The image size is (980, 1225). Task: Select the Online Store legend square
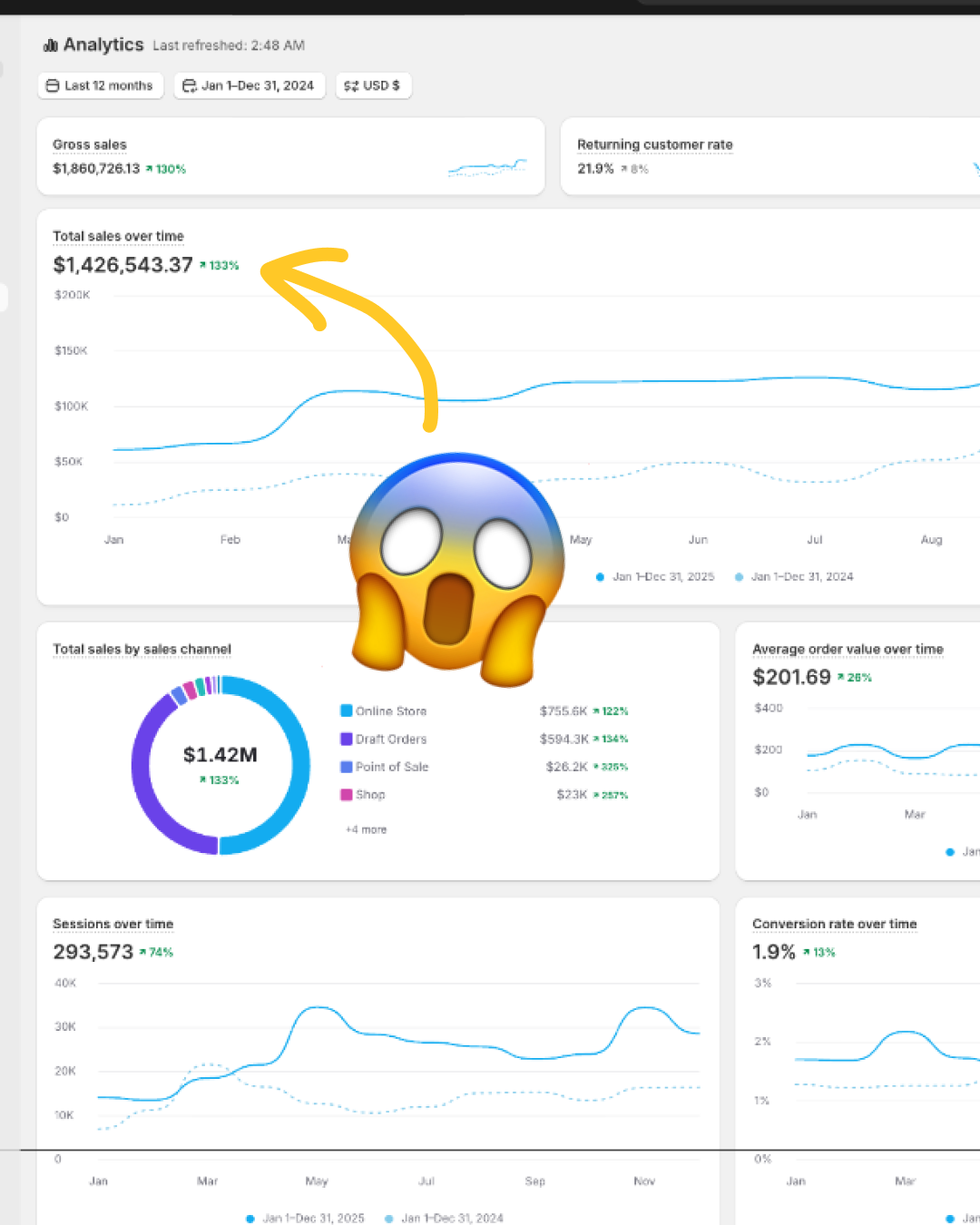tap(346, 710)
